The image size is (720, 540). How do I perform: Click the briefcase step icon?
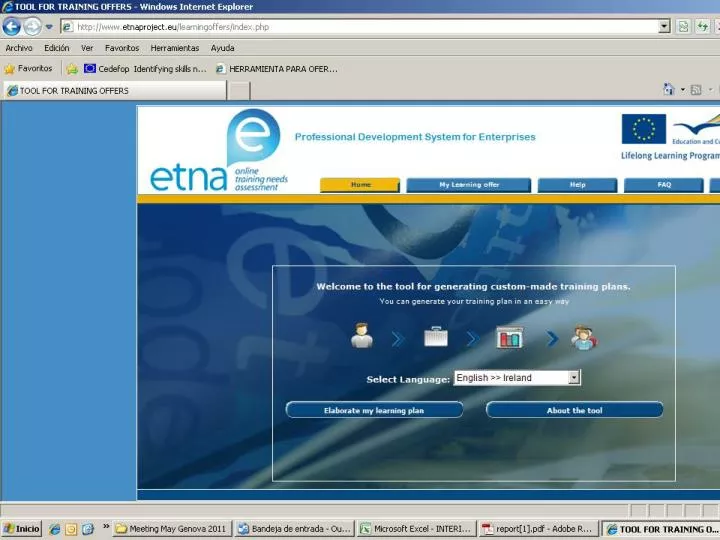[436, 337]
